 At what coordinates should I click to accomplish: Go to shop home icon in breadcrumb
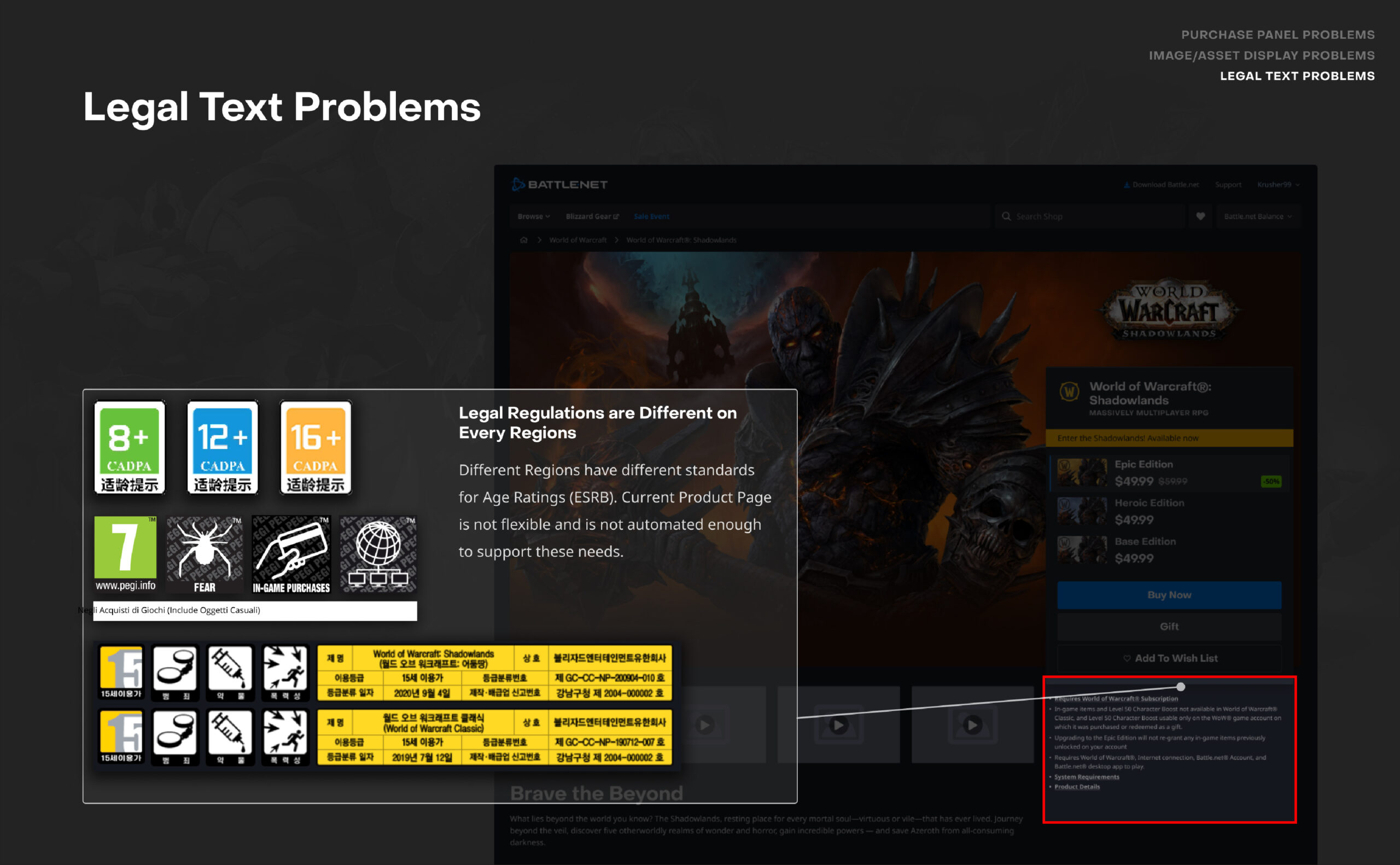(x=523, y=240)
